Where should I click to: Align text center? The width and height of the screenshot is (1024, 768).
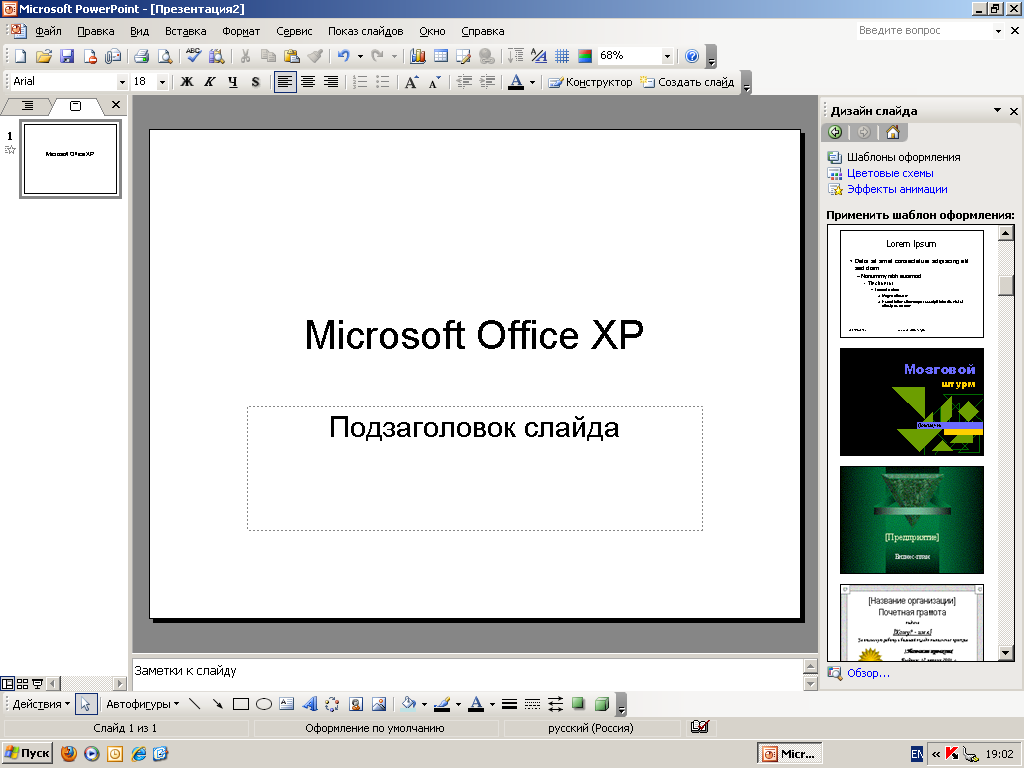click(308, 82)
